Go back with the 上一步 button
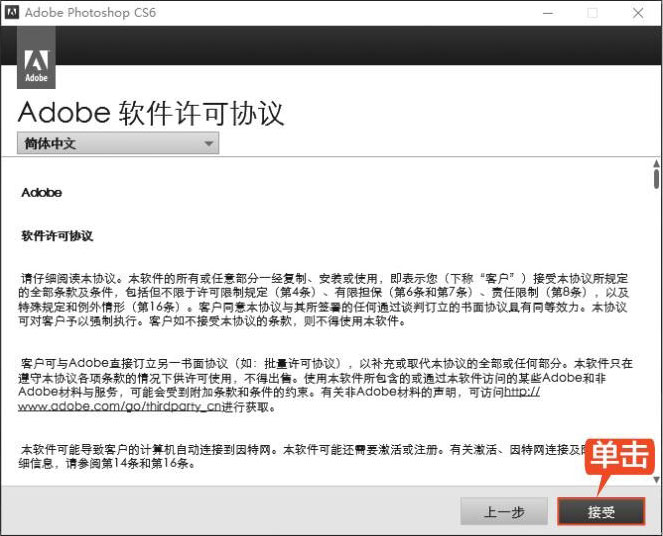Image resolution: width=663 pixels, height=536 pixels. pyautogui.click(x=504, y=511)
